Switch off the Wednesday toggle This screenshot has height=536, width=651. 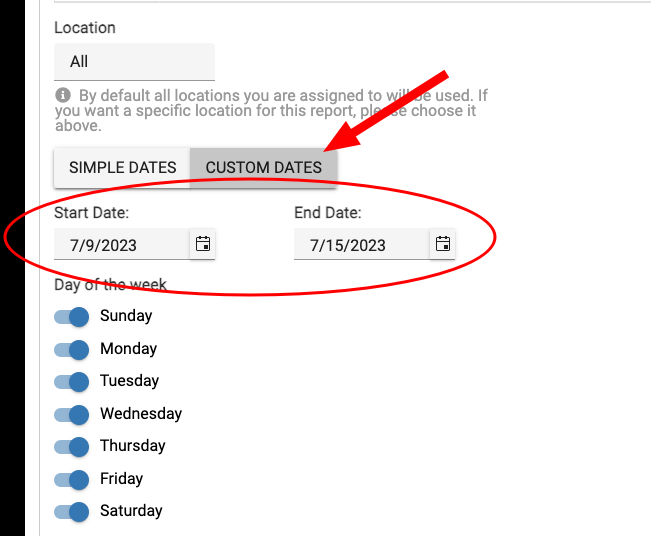[x=72, y=414]
